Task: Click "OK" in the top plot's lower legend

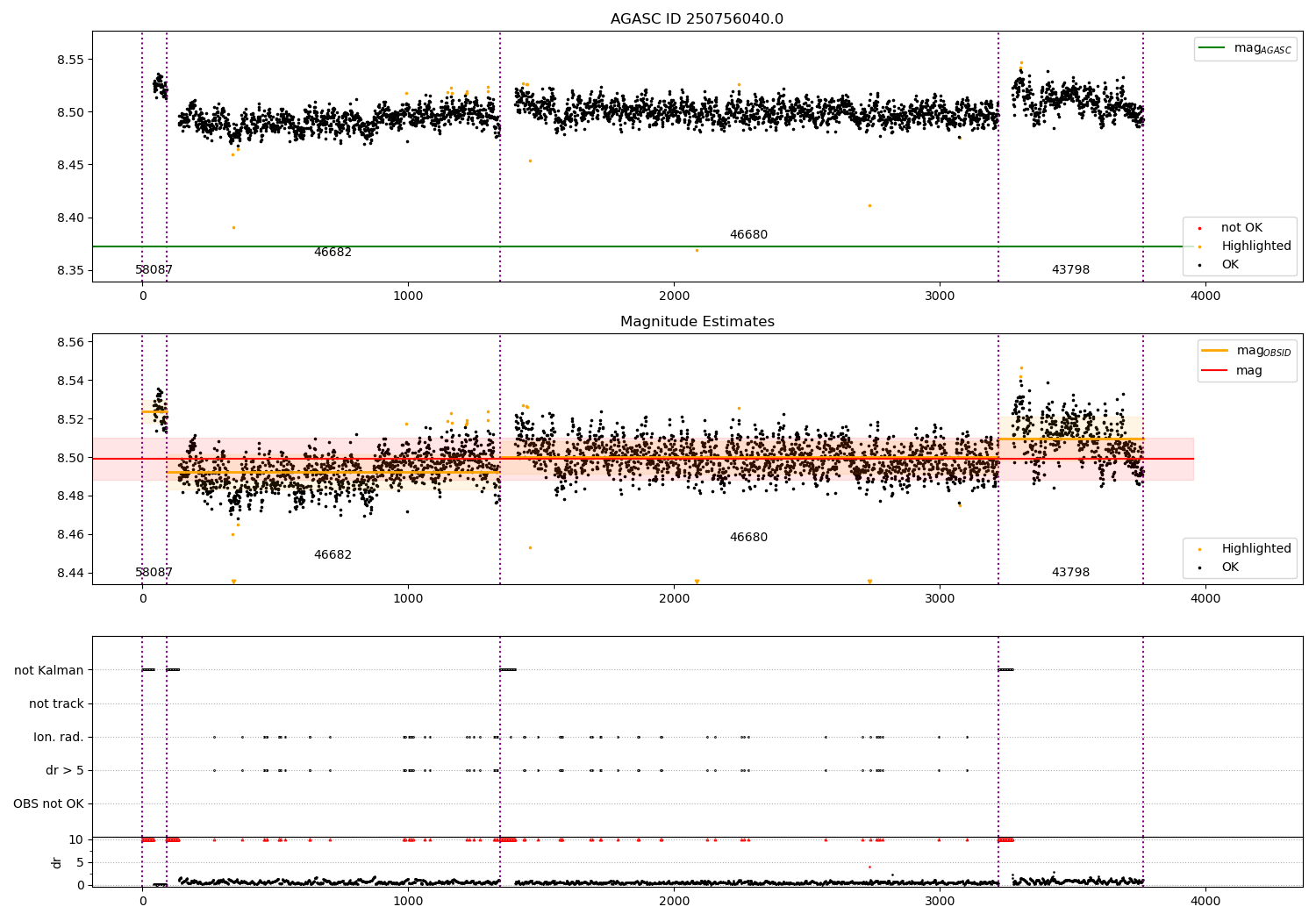Action: [1230, 265]
